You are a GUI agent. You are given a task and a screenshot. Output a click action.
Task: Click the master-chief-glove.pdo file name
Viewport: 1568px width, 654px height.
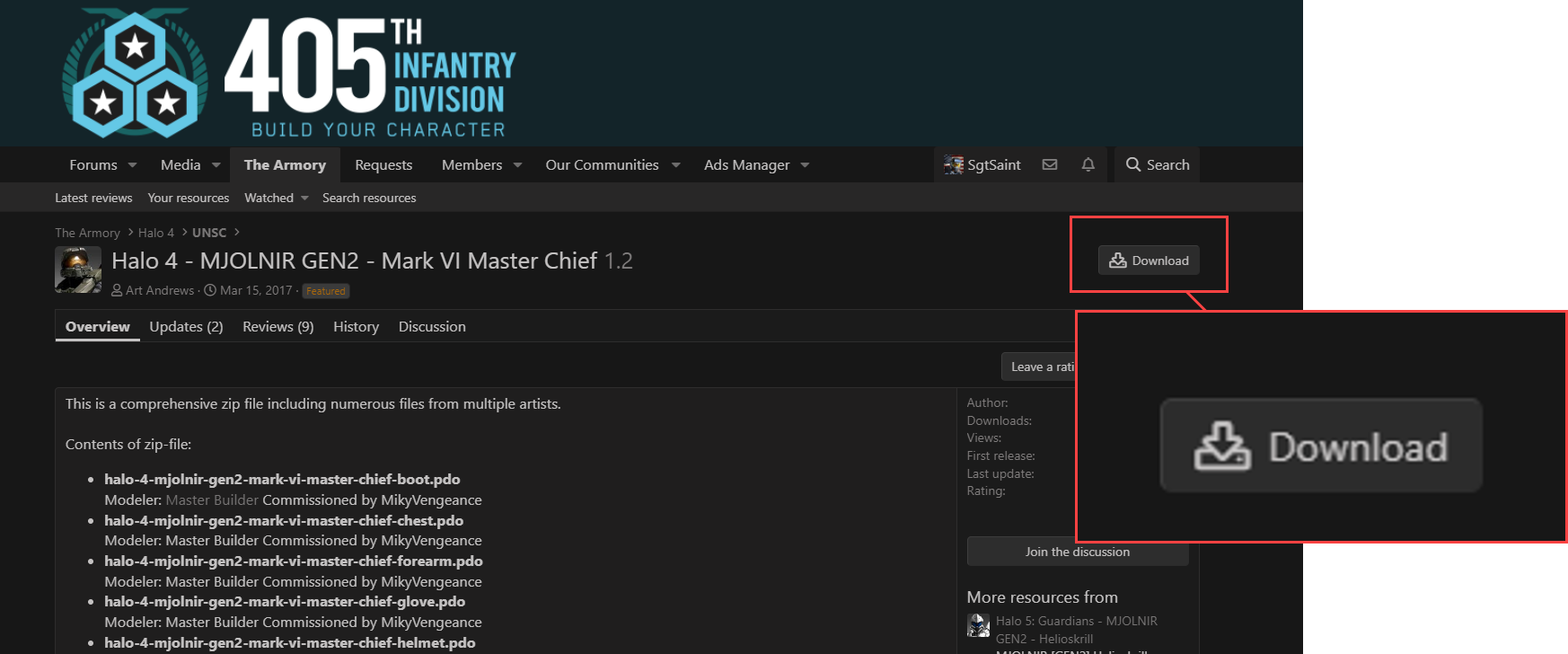pyautogui.click(x=285, y=601)
